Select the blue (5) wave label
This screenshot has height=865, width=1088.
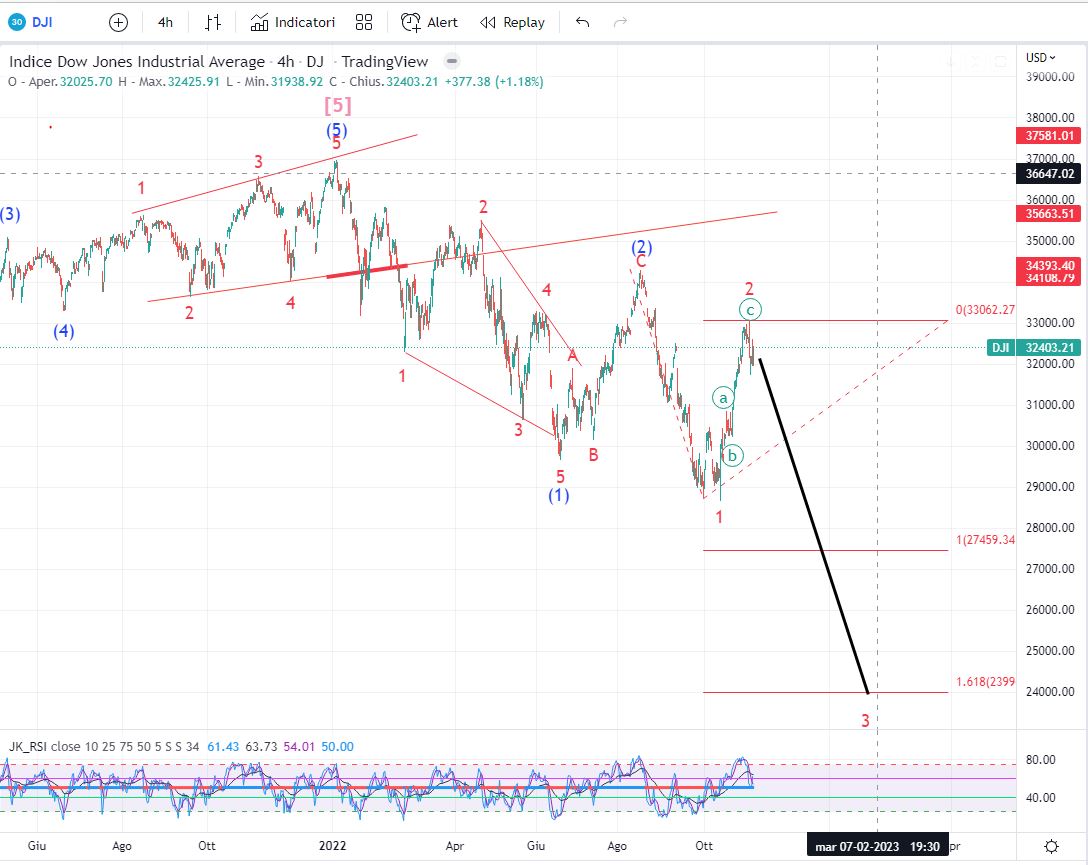tap(337, 130)
